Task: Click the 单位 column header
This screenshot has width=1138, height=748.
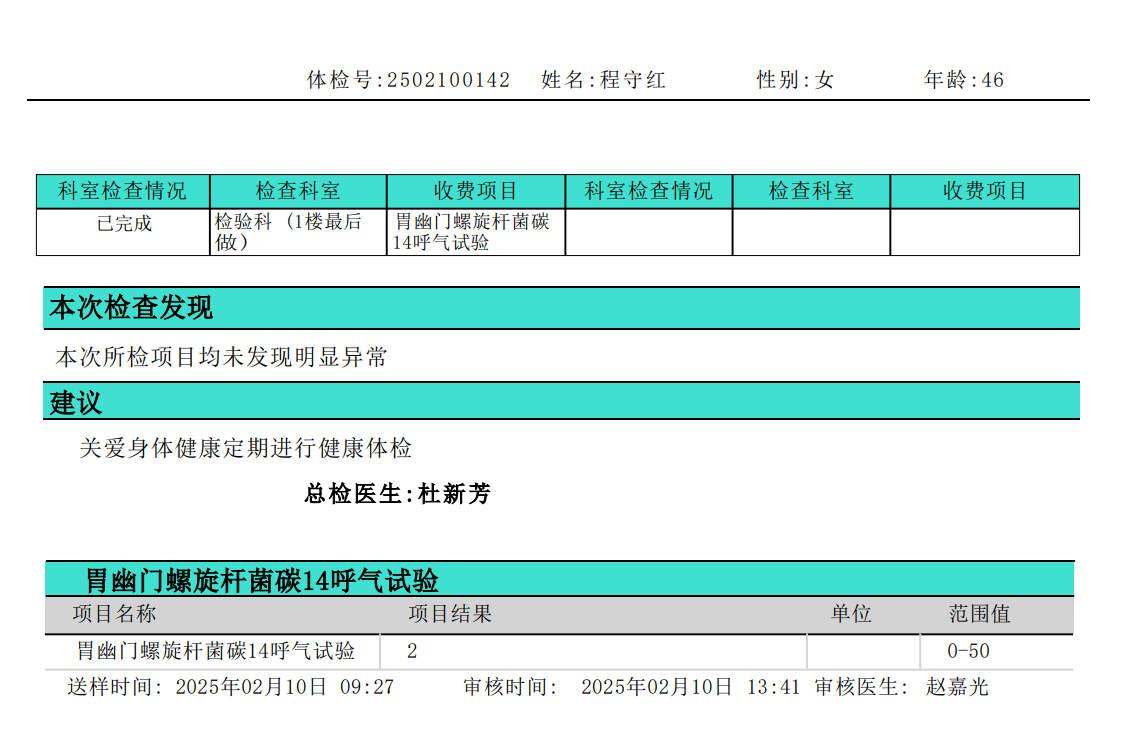Action: (851, 613)
